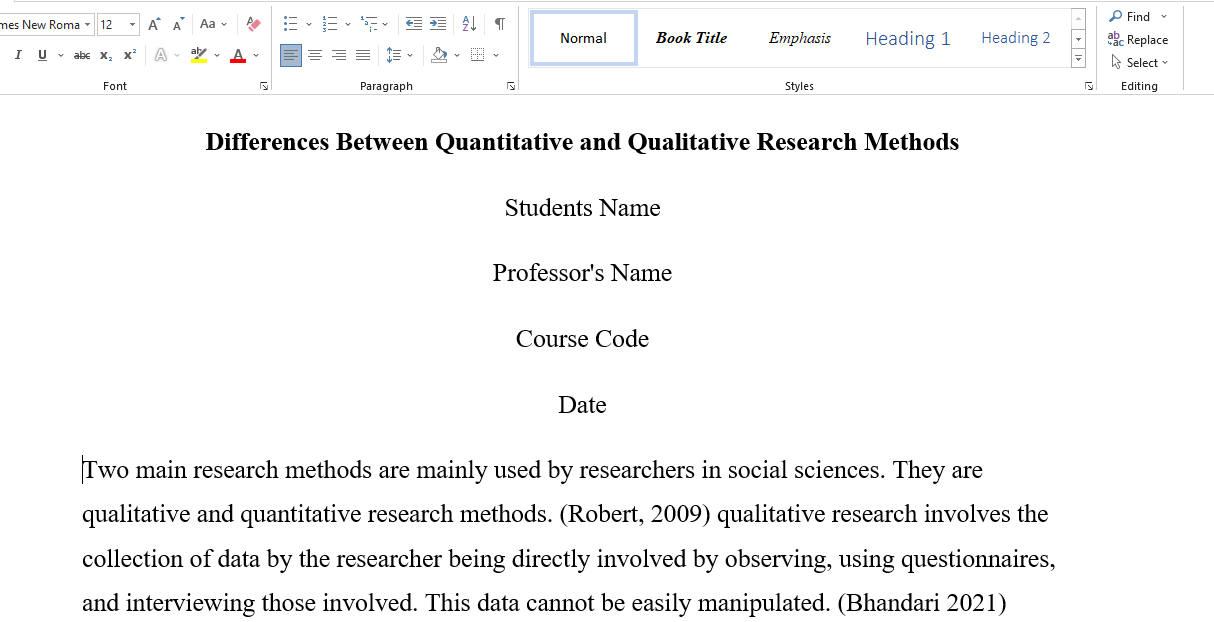
Task: Insert a bulleted list
Action: 291,24
